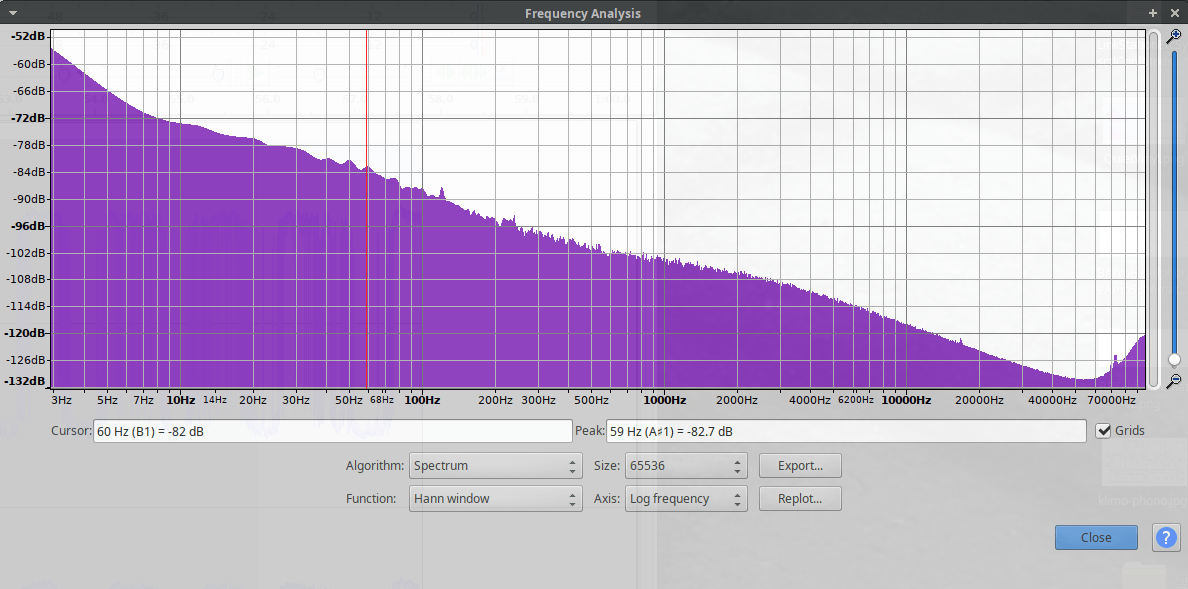Click the -132dB label at axis bottom
Image resolution: width=1188 pixels, height=589 pixels.
(25, 381)
